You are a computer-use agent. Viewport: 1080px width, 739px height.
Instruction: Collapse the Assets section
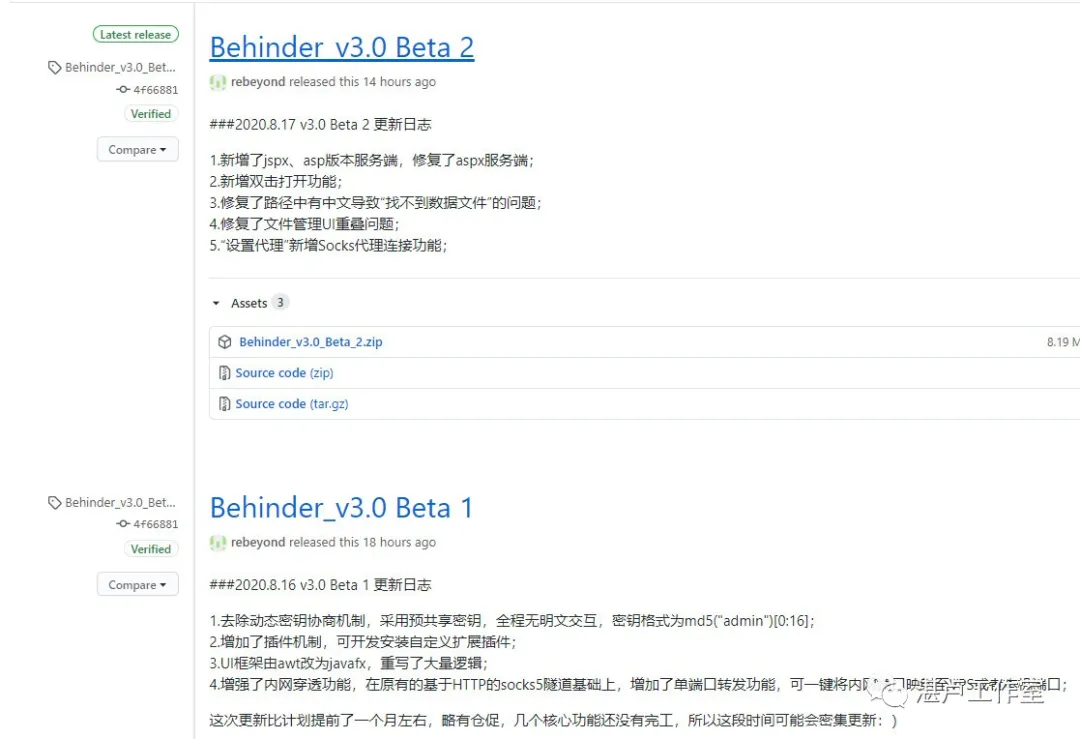point(216,303)
